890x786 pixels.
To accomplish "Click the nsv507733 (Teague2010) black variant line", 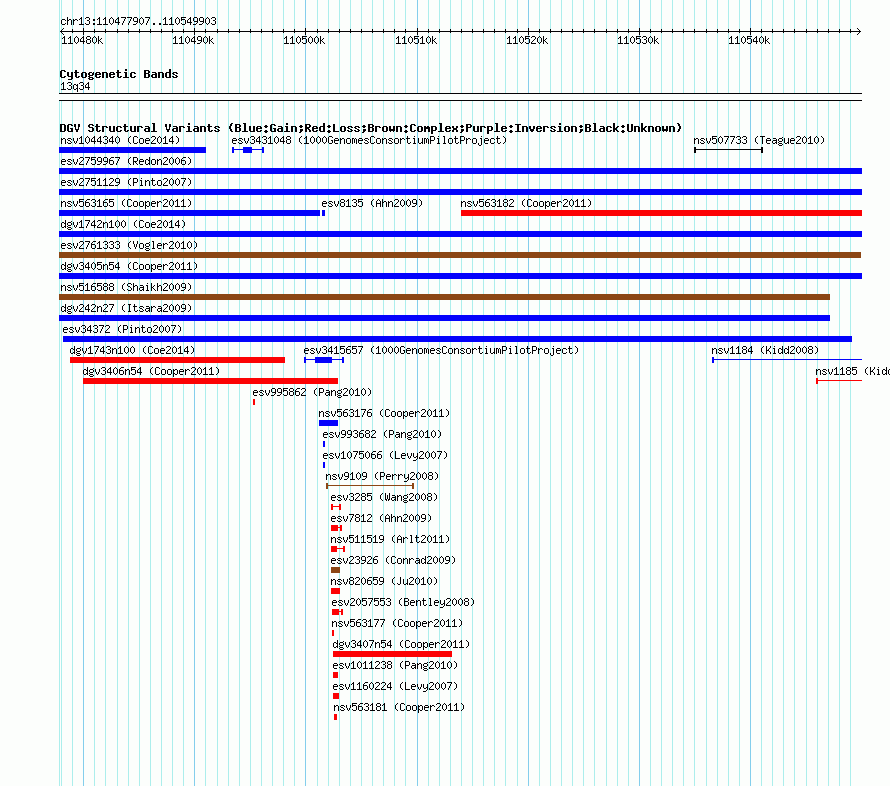I will [x=728, y=150].
